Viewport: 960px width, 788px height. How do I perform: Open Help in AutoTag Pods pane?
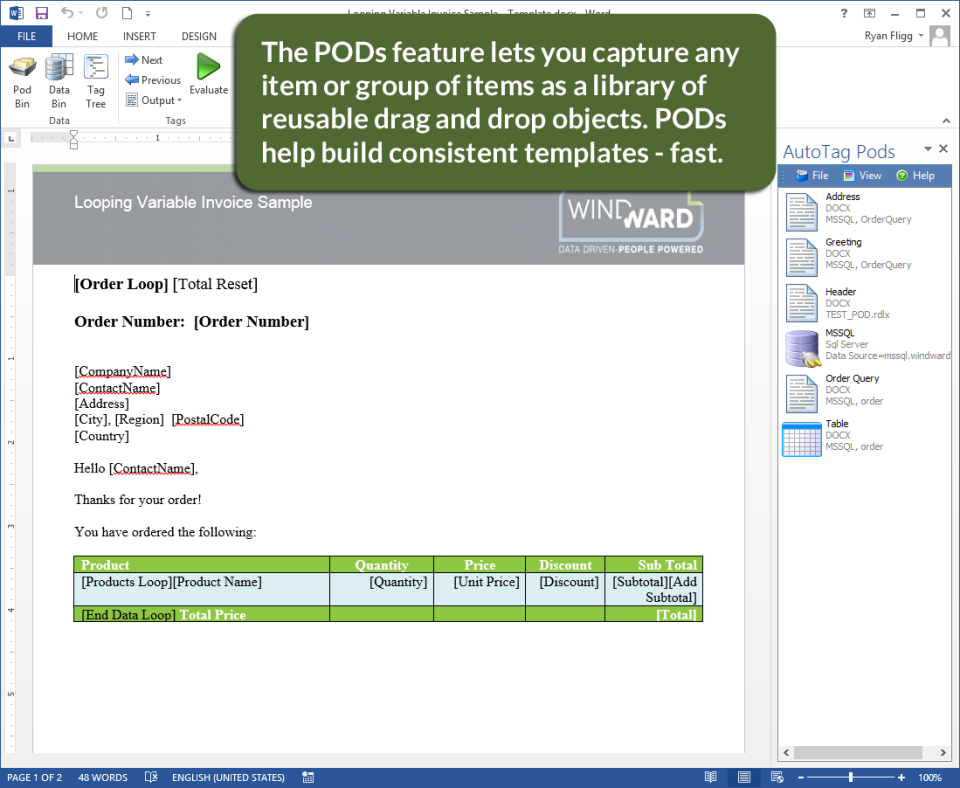915,176
